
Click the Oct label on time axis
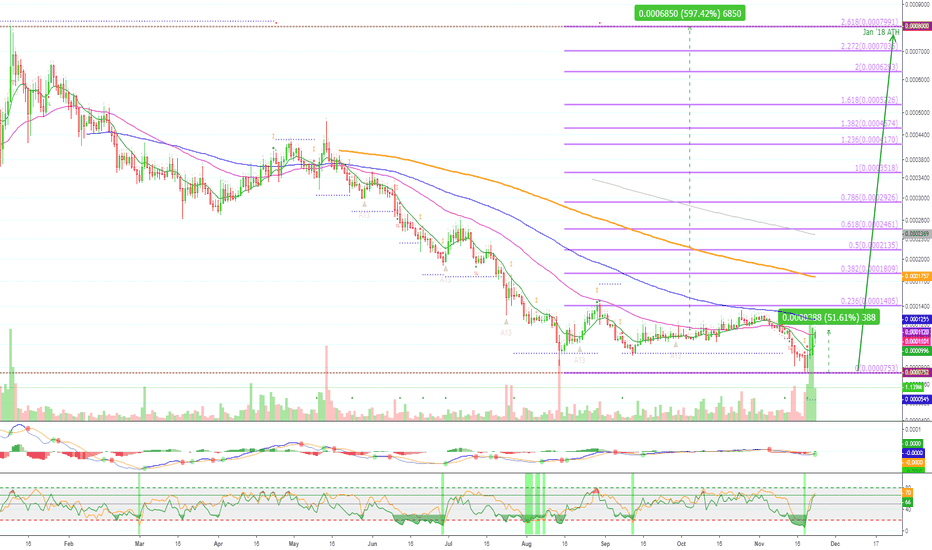point(681,543)
